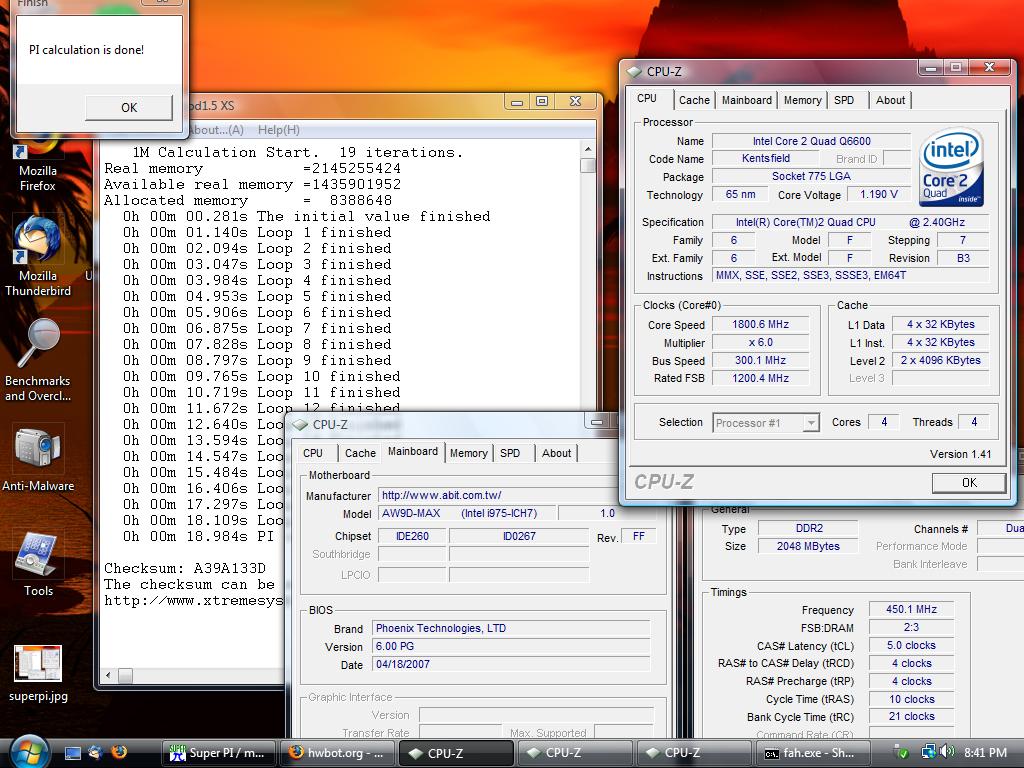This screenshot has width=1024, height=768.
Task: Open the Anti-Malware desktop icon
Action: 38,458
